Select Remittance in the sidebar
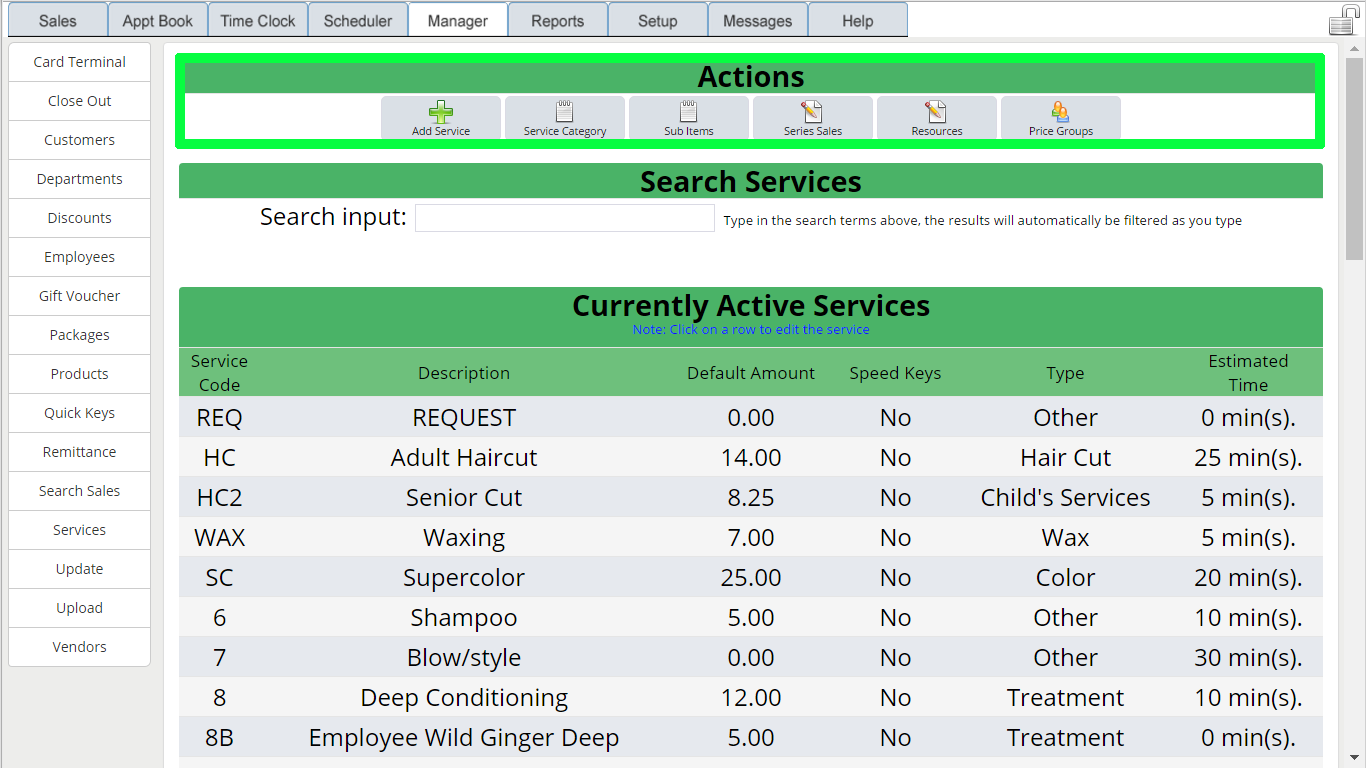Viewport: 1366px width, 768px height. pos(79,452)
